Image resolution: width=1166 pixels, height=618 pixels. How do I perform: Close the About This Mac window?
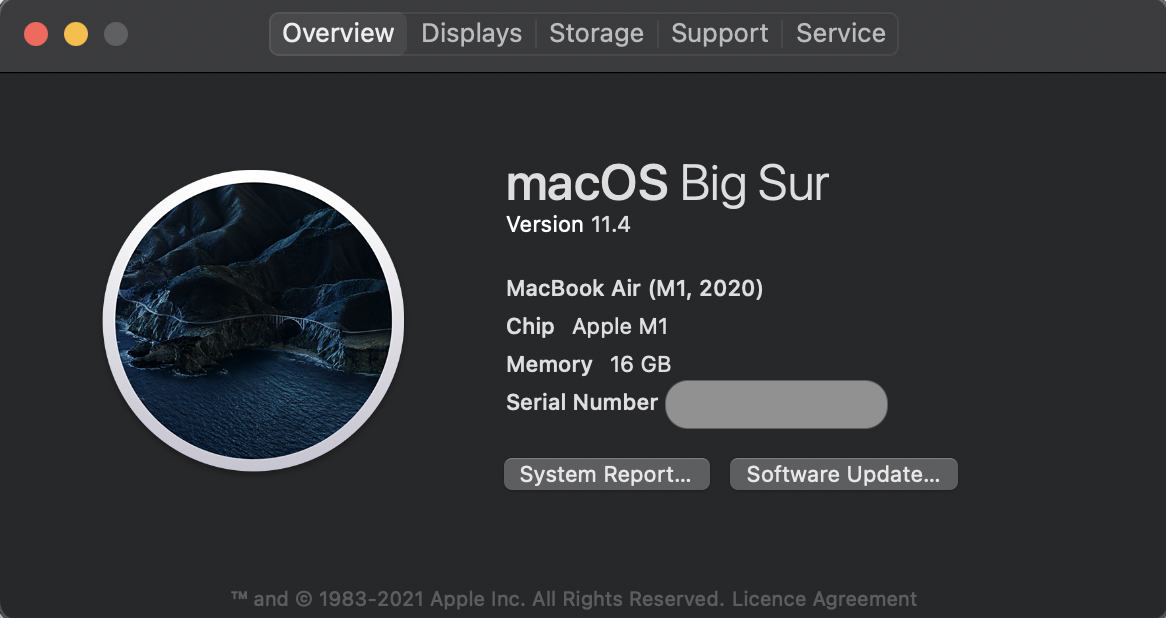coord(36,34)
